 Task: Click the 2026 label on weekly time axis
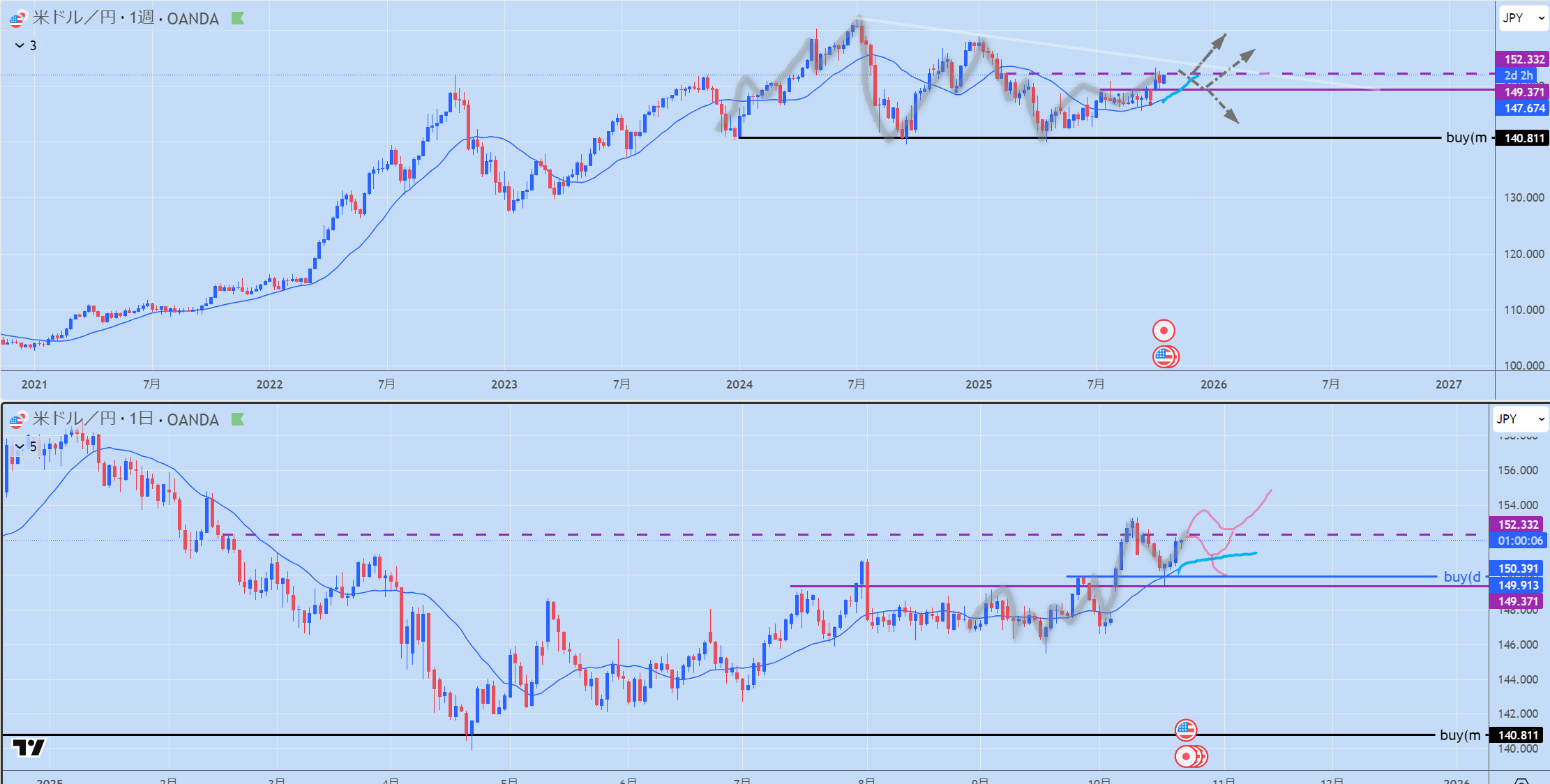click(x=1213, y=384)
